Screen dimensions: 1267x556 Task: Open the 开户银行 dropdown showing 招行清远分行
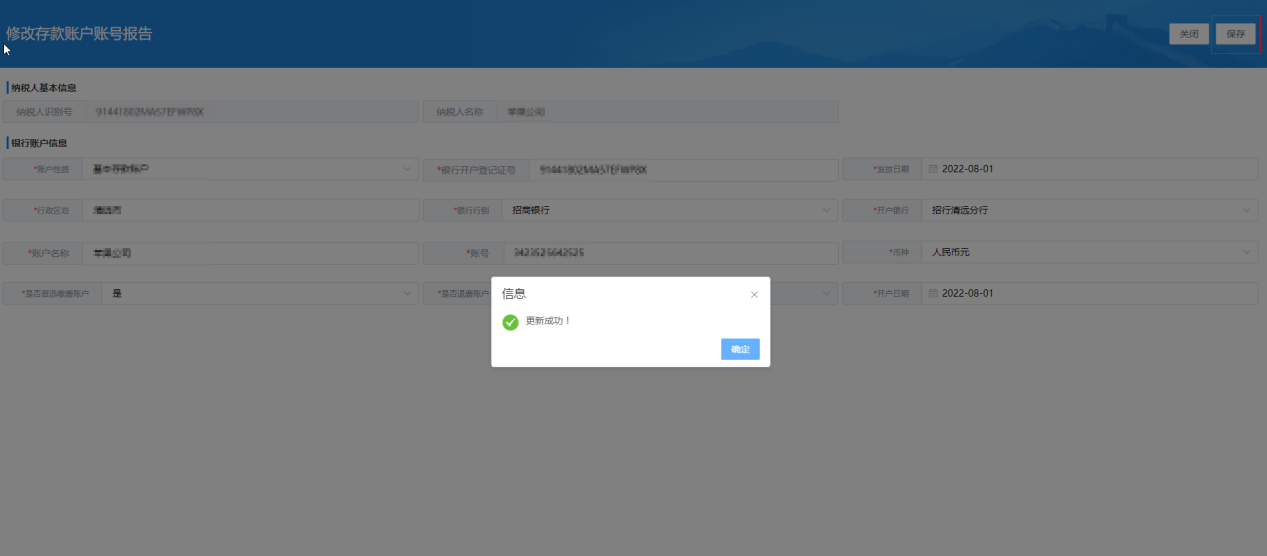coord(1246,211)
